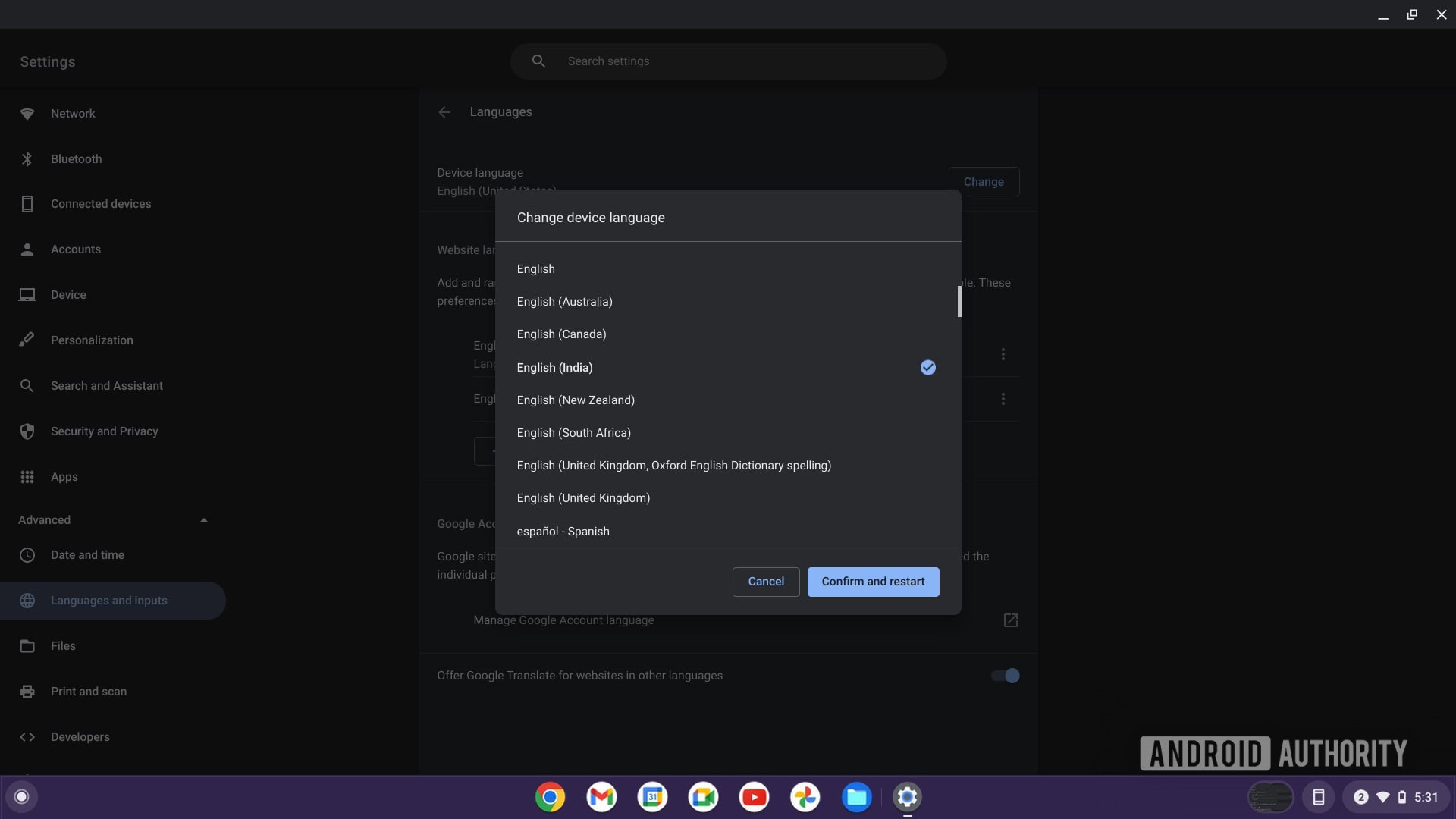The width and height of the screenshot is (1456, 819).
Task: Open Gmail app from taskbar
Action: coord(601,796)
